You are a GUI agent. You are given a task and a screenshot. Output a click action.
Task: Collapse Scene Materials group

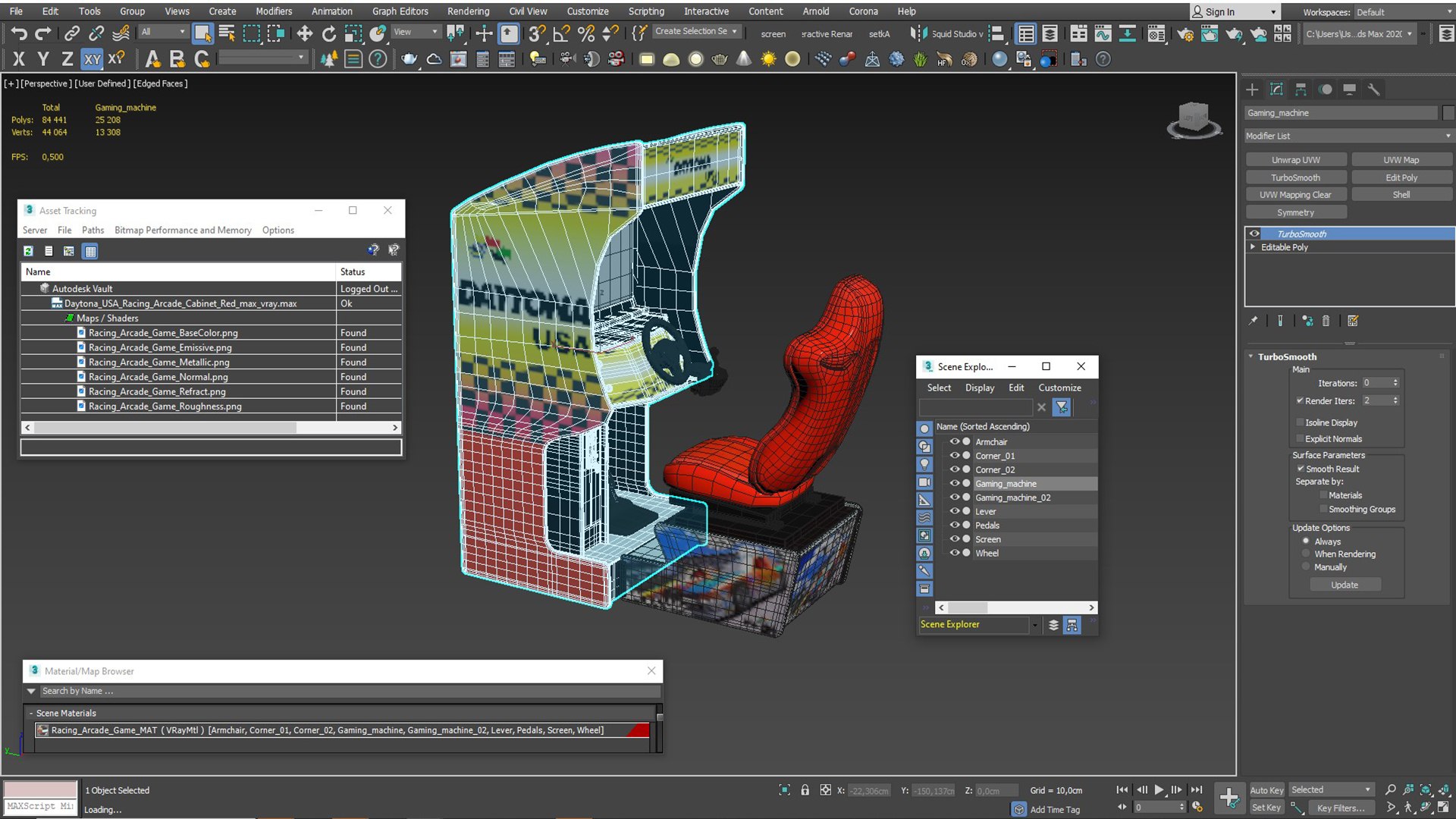click(x=31, y=714)
